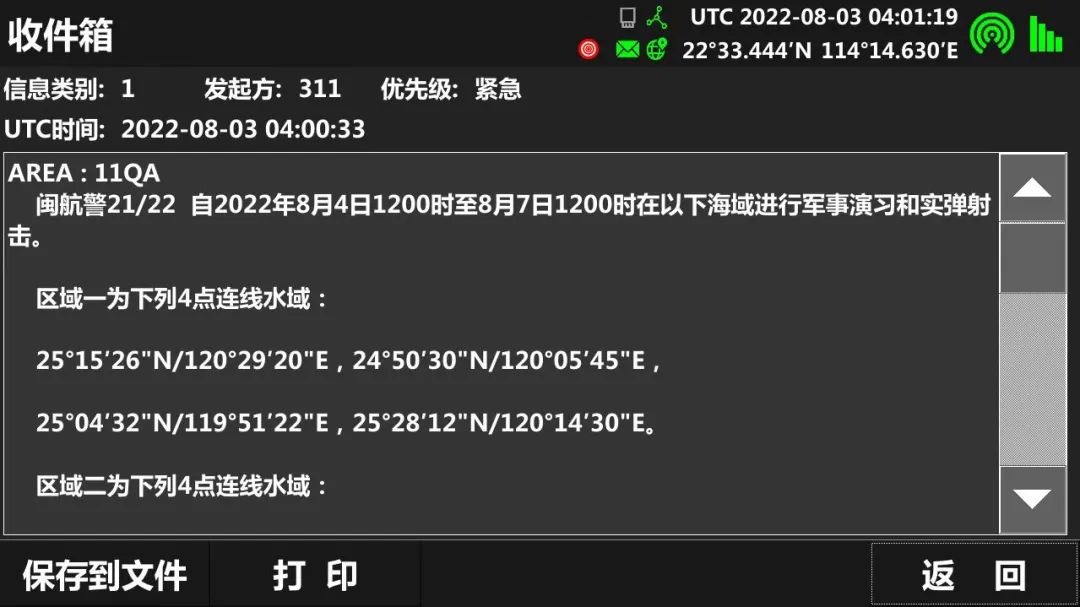
Task: Click the 收件箱 inbox title
Action: [61, 35]
